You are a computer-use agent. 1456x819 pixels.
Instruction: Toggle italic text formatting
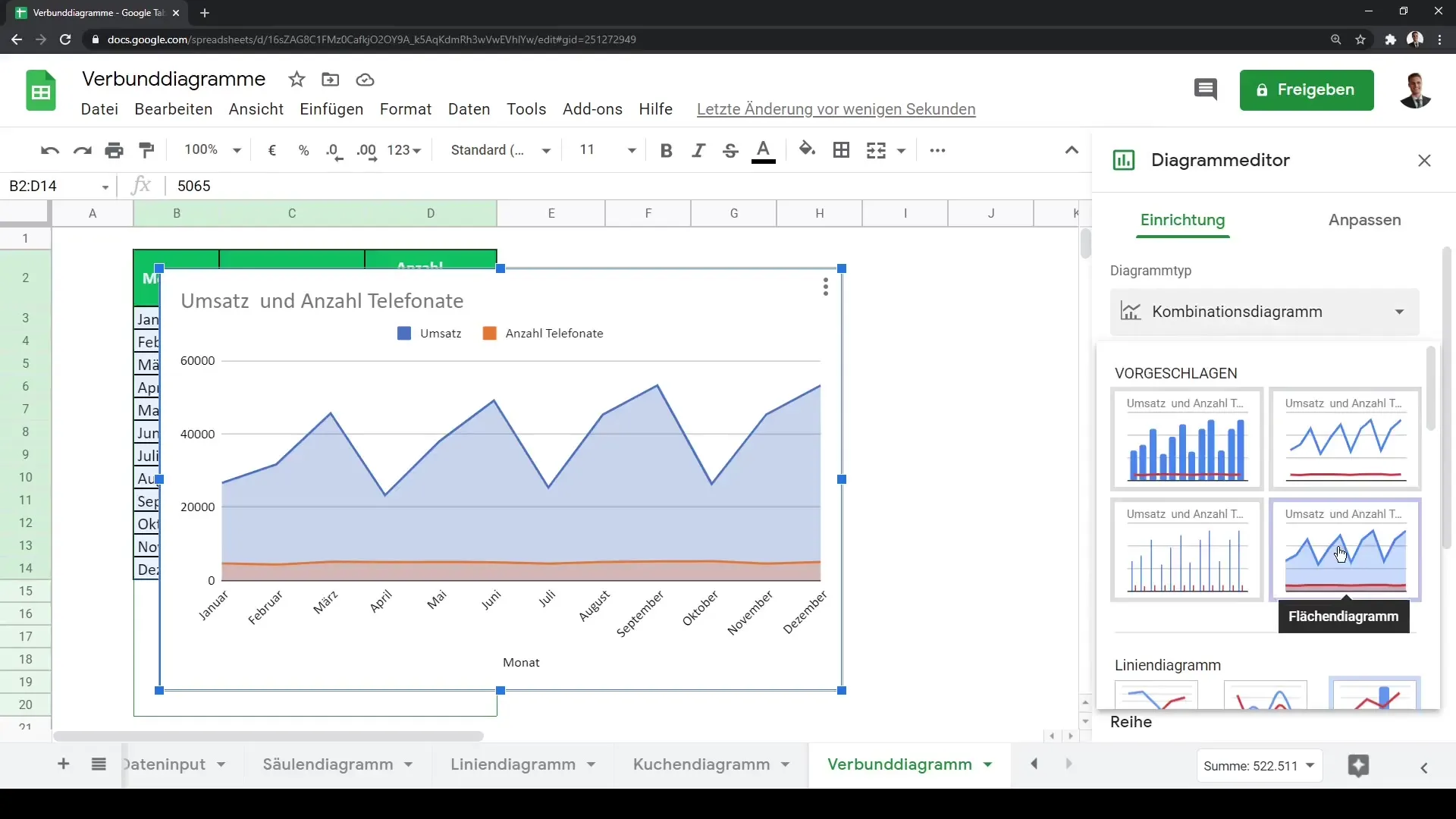(x=698, y=150)
